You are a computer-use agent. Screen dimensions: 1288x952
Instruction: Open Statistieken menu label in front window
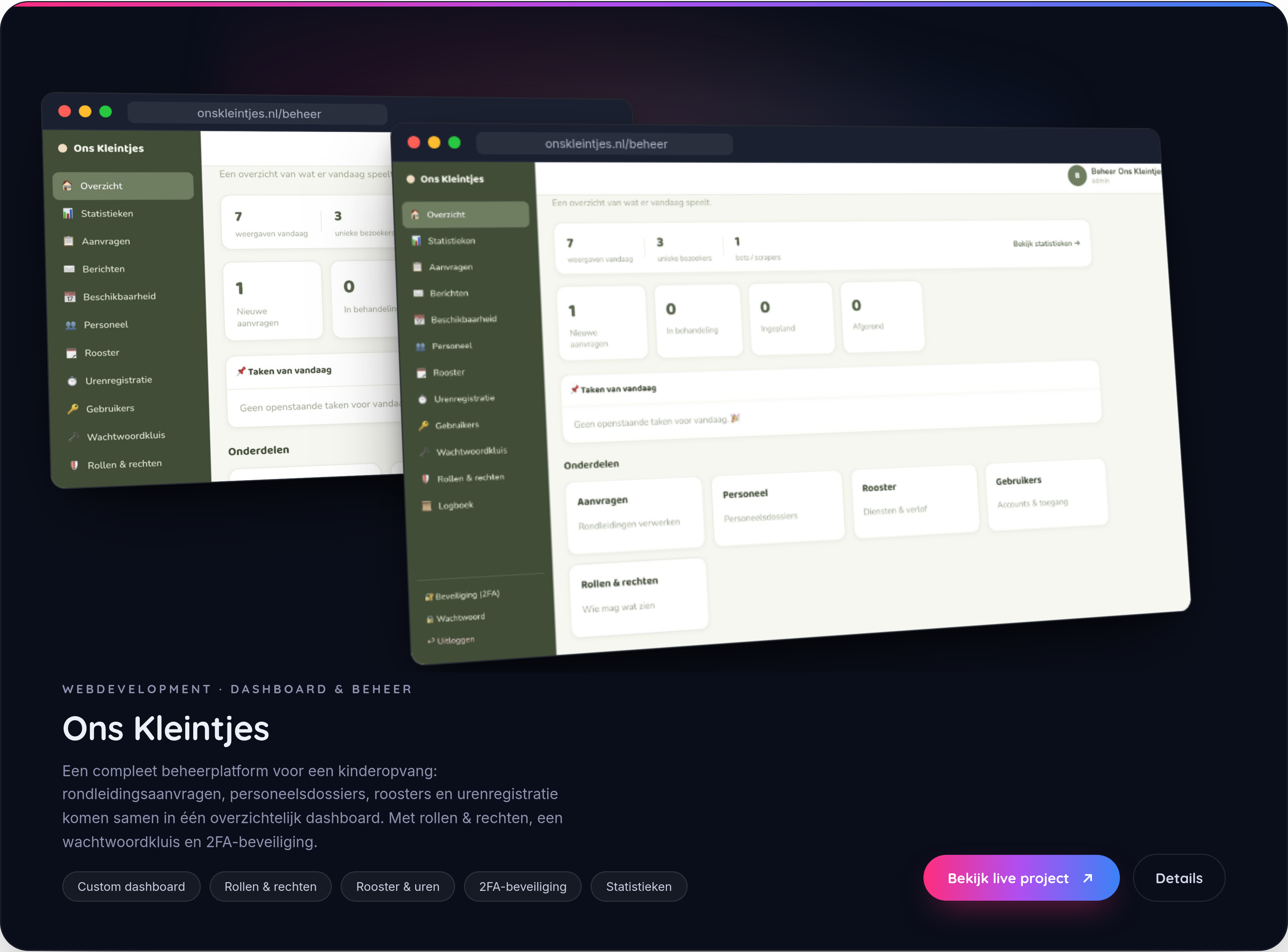click(x=451, y=240)
